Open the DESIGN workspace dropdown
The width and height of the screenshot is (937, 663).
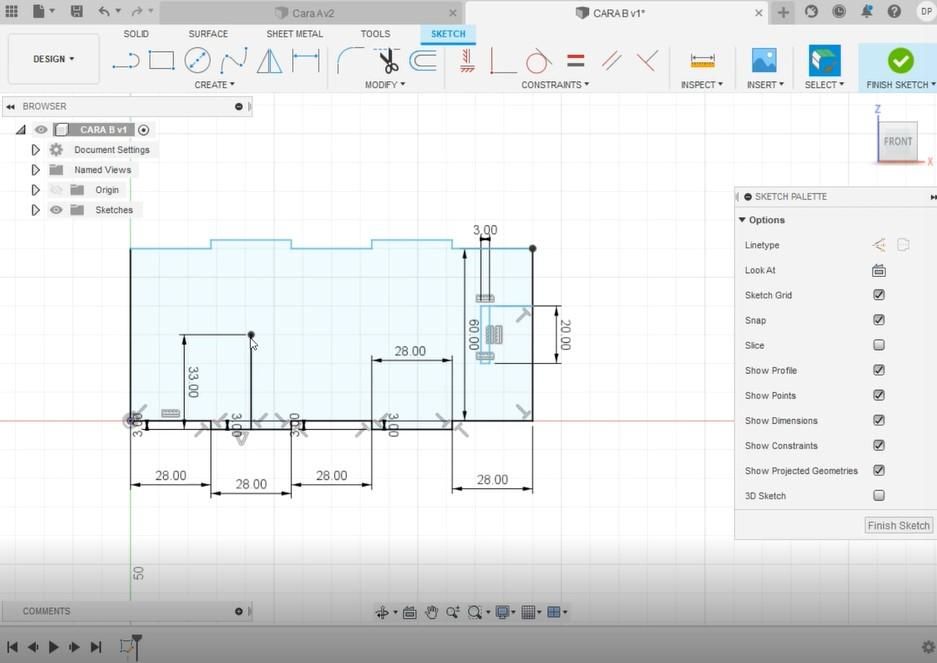[x=54, y=59]
